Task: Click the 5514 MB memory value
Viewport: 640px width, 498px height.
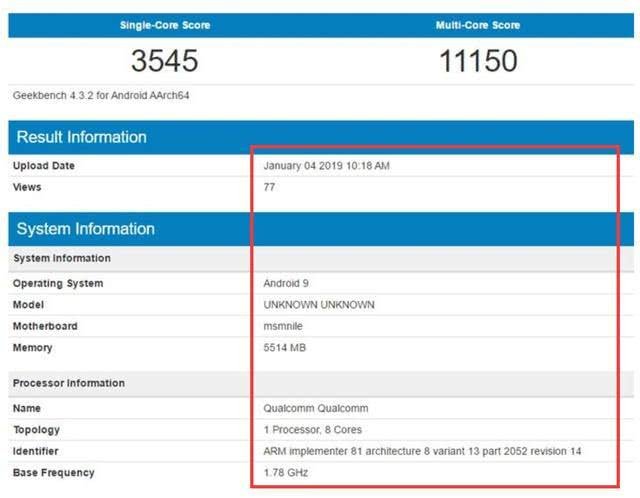Action: 284,348
